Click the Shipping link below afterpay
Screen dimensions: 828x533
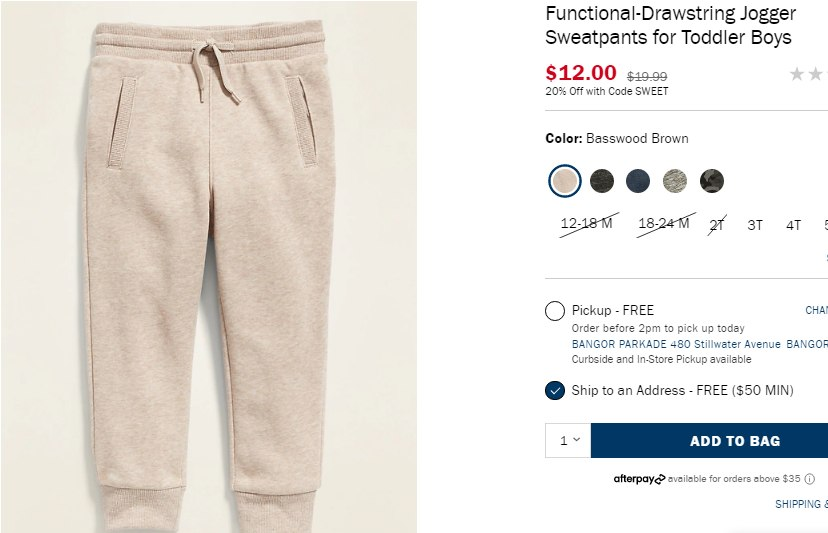click(802, 504)
